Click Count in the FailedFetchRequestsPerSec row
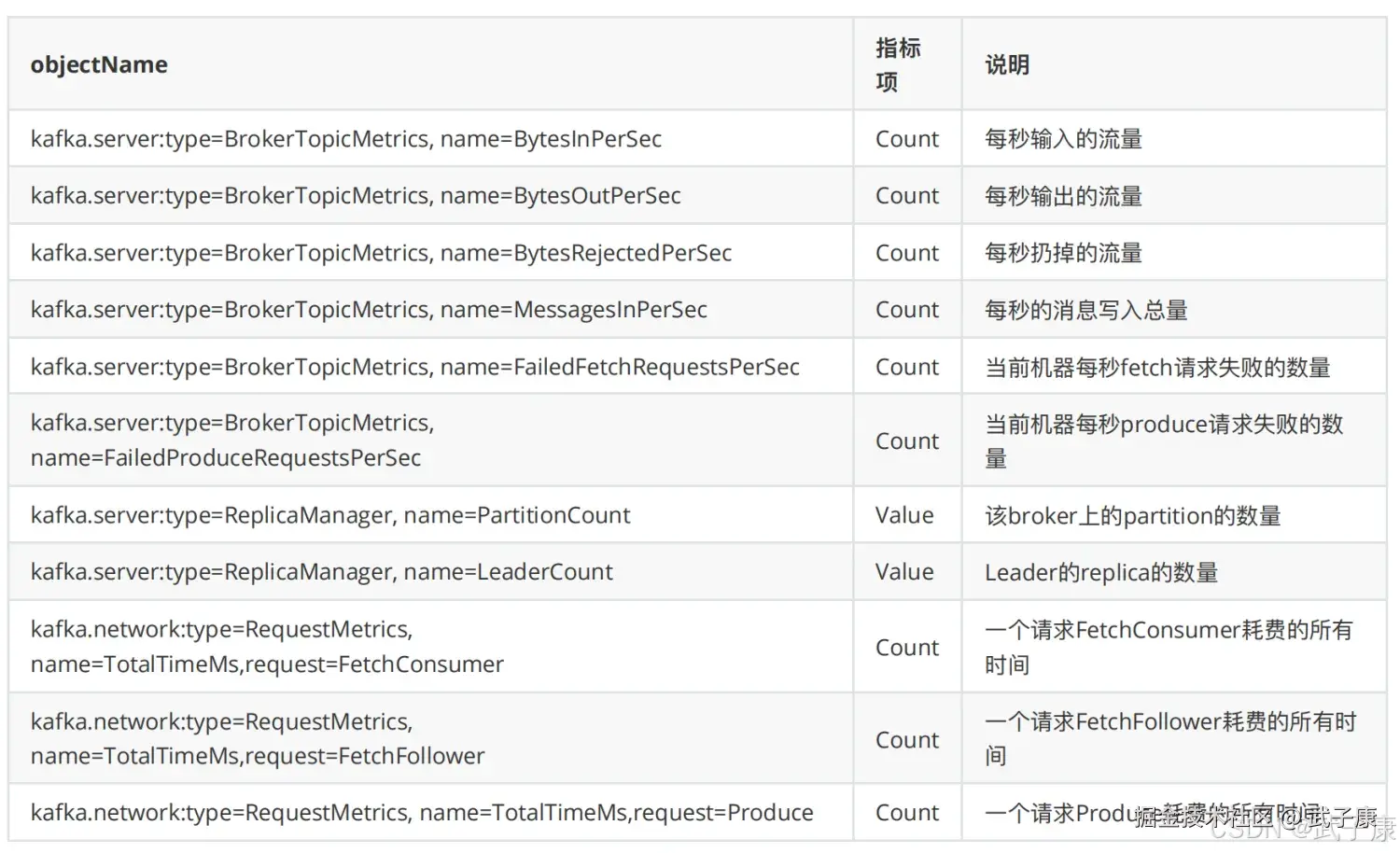 tap(907, 367)
